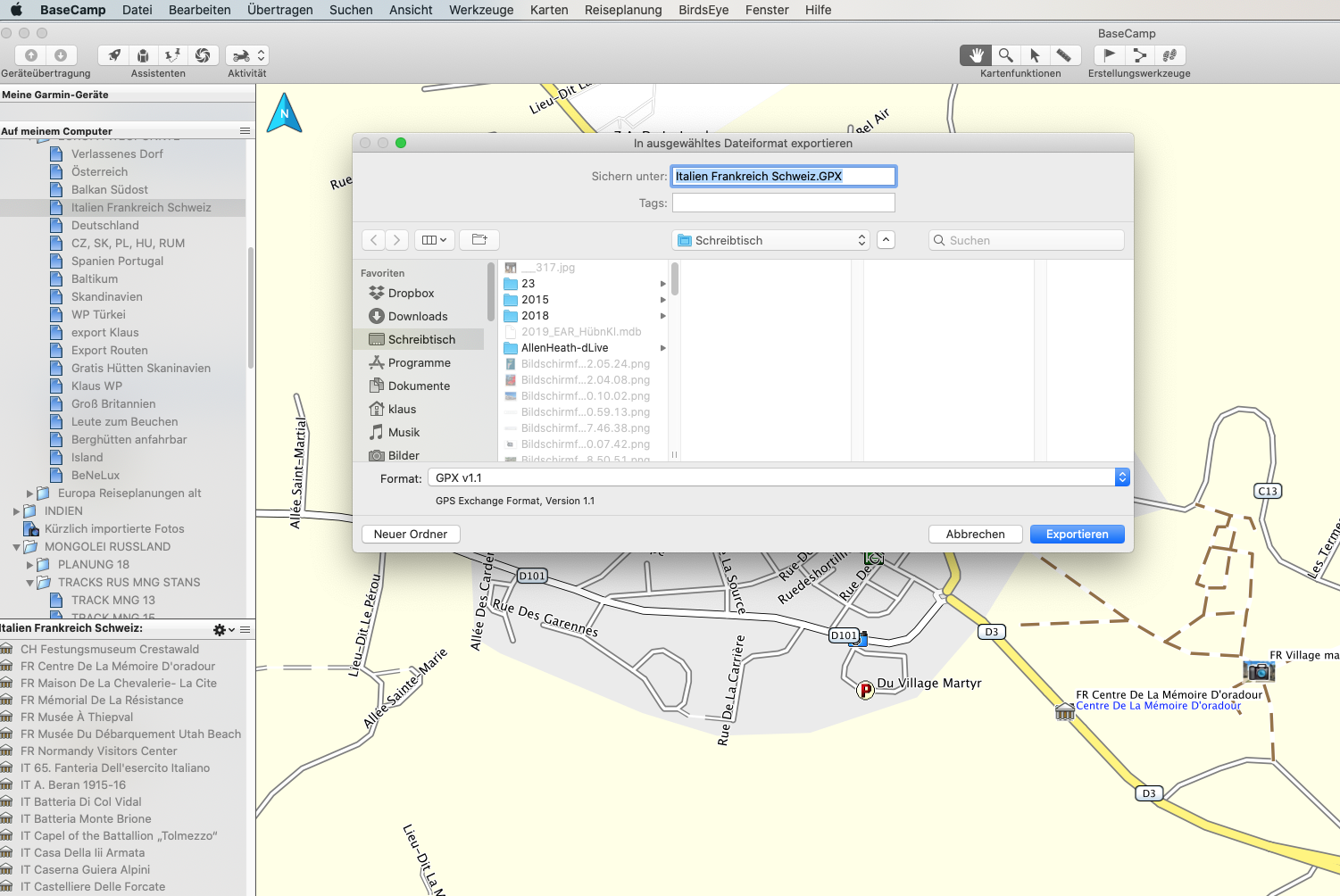The width and height of the screenshot is (1340, 896).
Task: Collapse the MONGOLEI RUSSLAND folder
Action: pyautogui.click(x=17, y=547)
